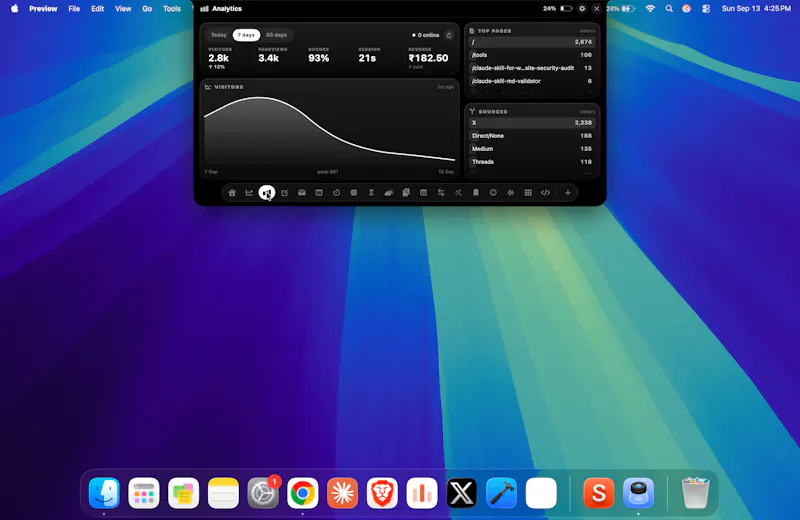
Task: Click the 3.4k pageviews stat
Action: 268,58
